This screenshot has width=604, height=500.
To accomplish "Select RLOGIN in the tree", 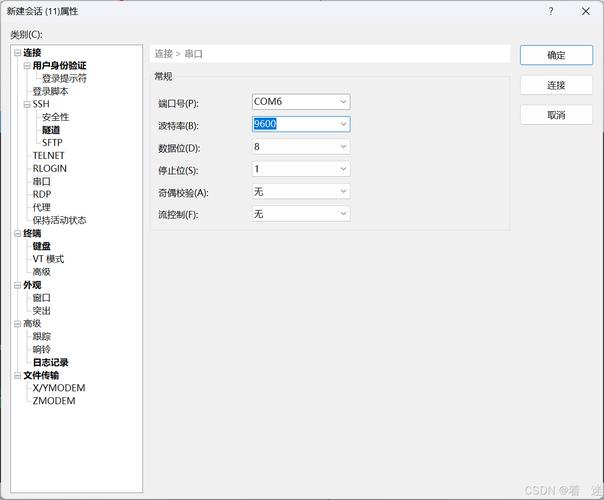I will [50, 168].
